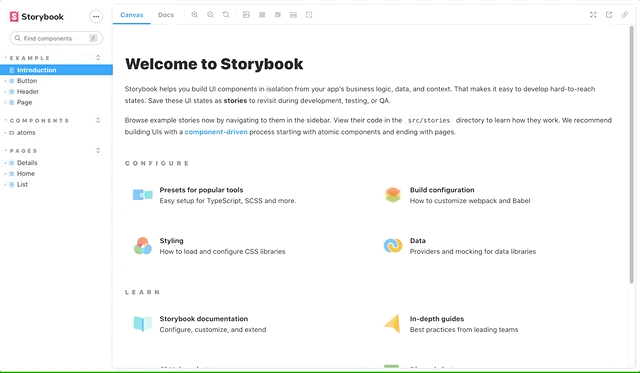Viewport: 640px width, 373px height.
Task: Click the Storybook documentation book icon
Action: tap(142, 324)
